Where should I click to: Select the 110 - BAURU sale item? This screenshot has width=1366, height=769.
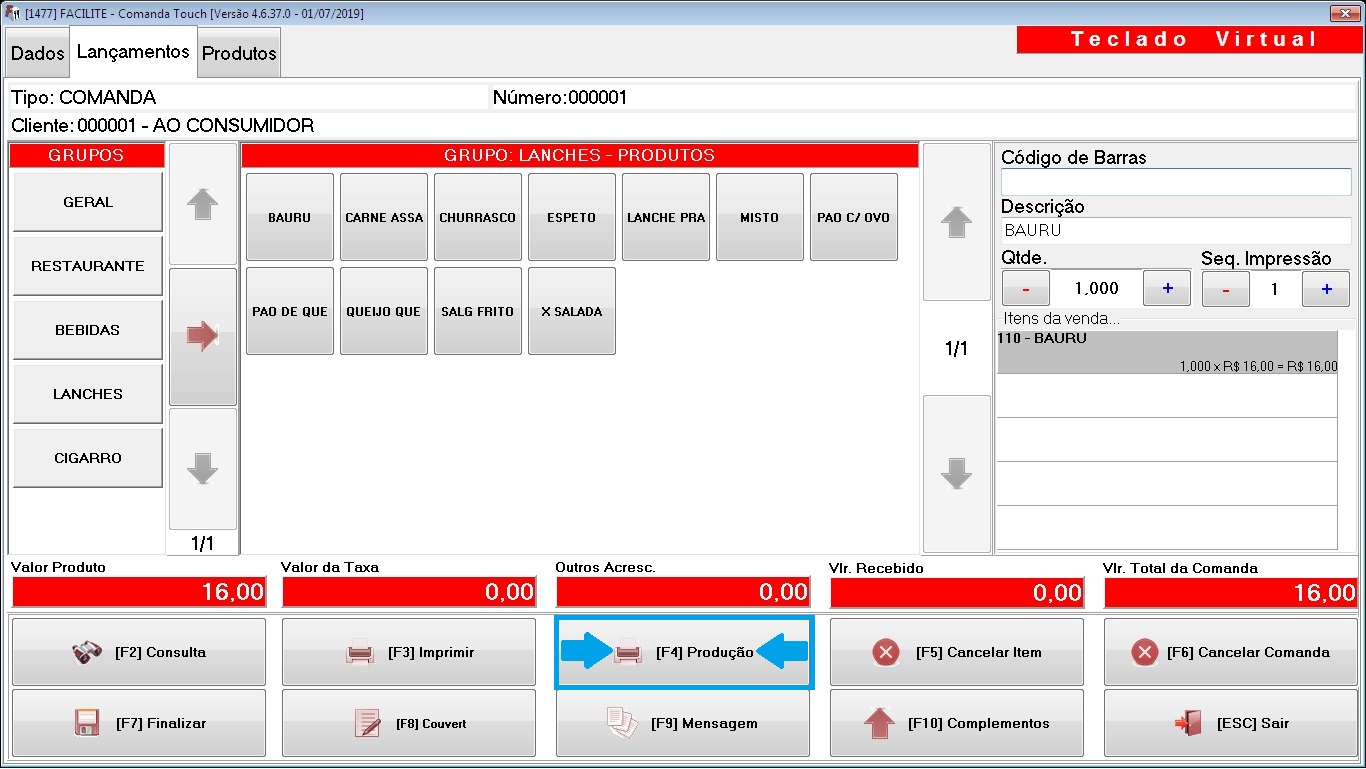point(1167,352)
